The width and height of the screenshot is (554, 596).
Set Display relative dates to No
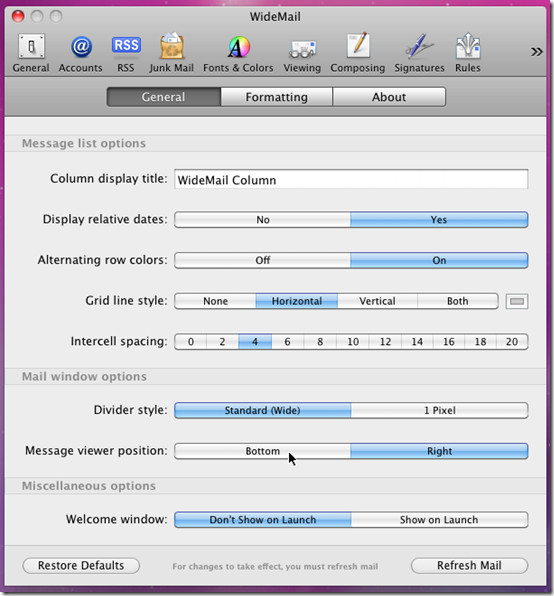[x=263, y=220]
